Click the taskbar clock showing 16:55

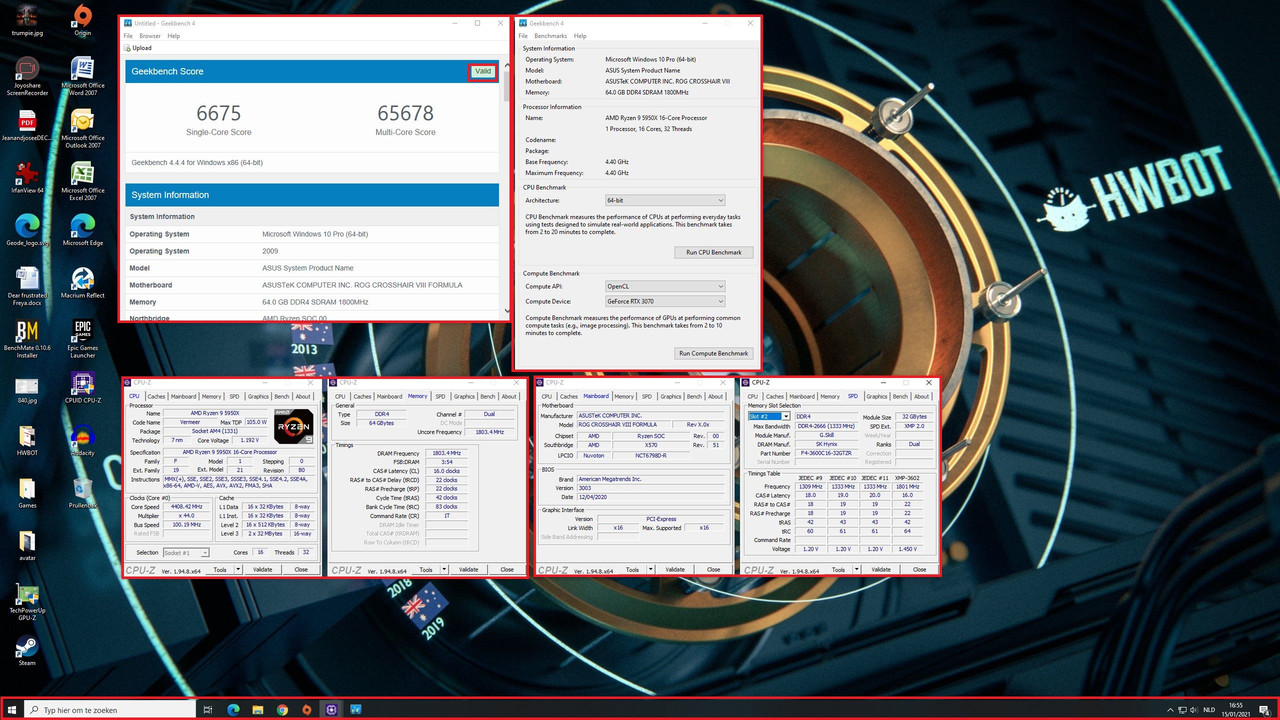[x=1236, y=710]
